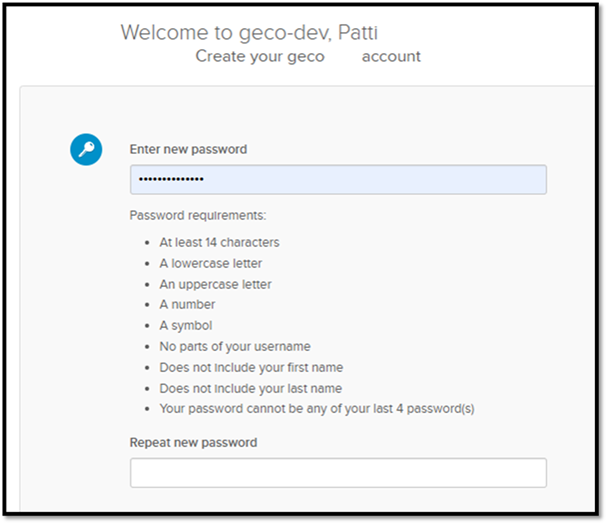Click the name "Patti" in the heading

pos(358,32)
